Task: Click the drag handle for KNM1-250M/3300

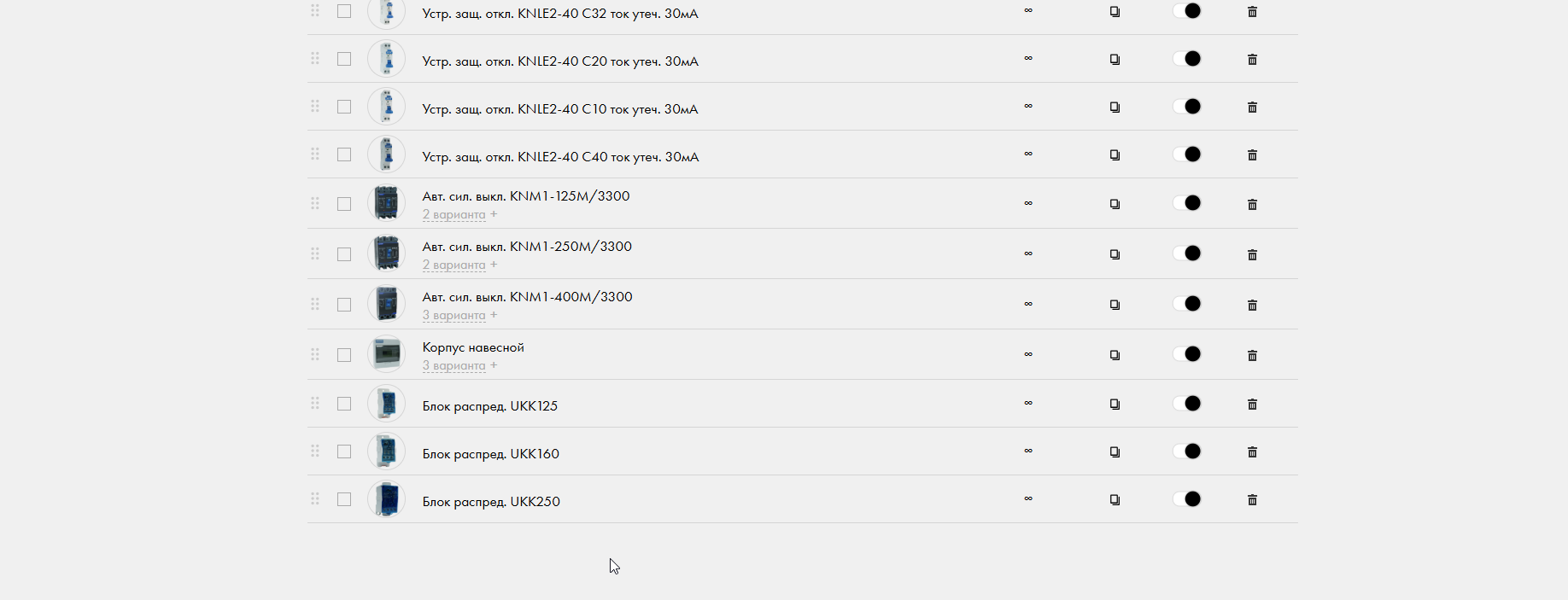Action: coord(315,253)
